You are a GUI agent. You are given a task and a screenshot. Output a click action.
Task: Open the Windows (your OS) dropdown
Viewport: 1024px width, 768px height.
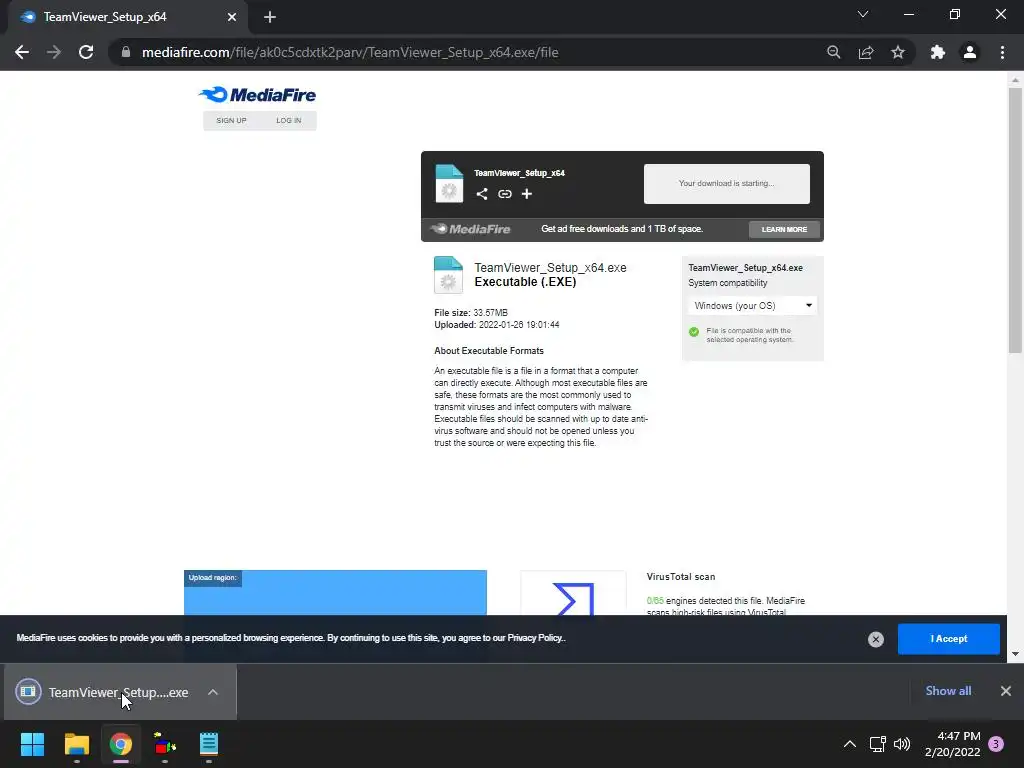coord(752,306)
